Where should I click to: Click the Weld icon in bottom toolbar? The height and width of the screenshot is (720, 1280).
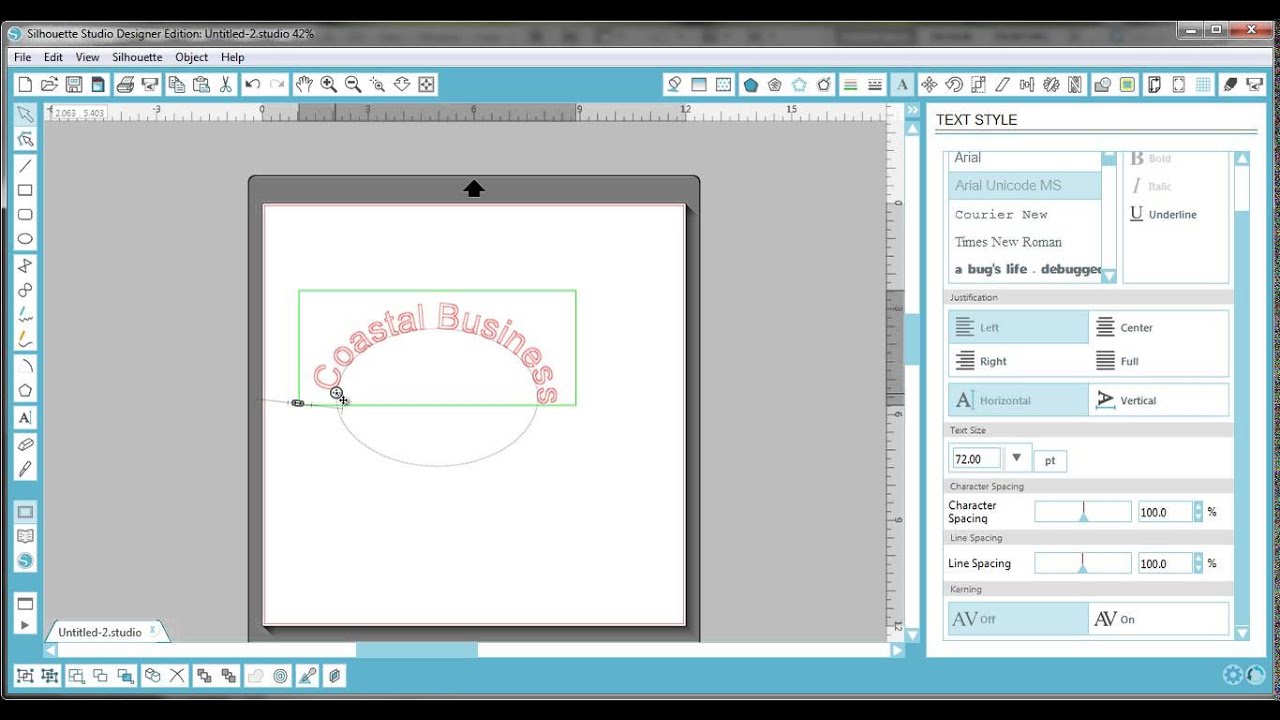click(255, 676)
